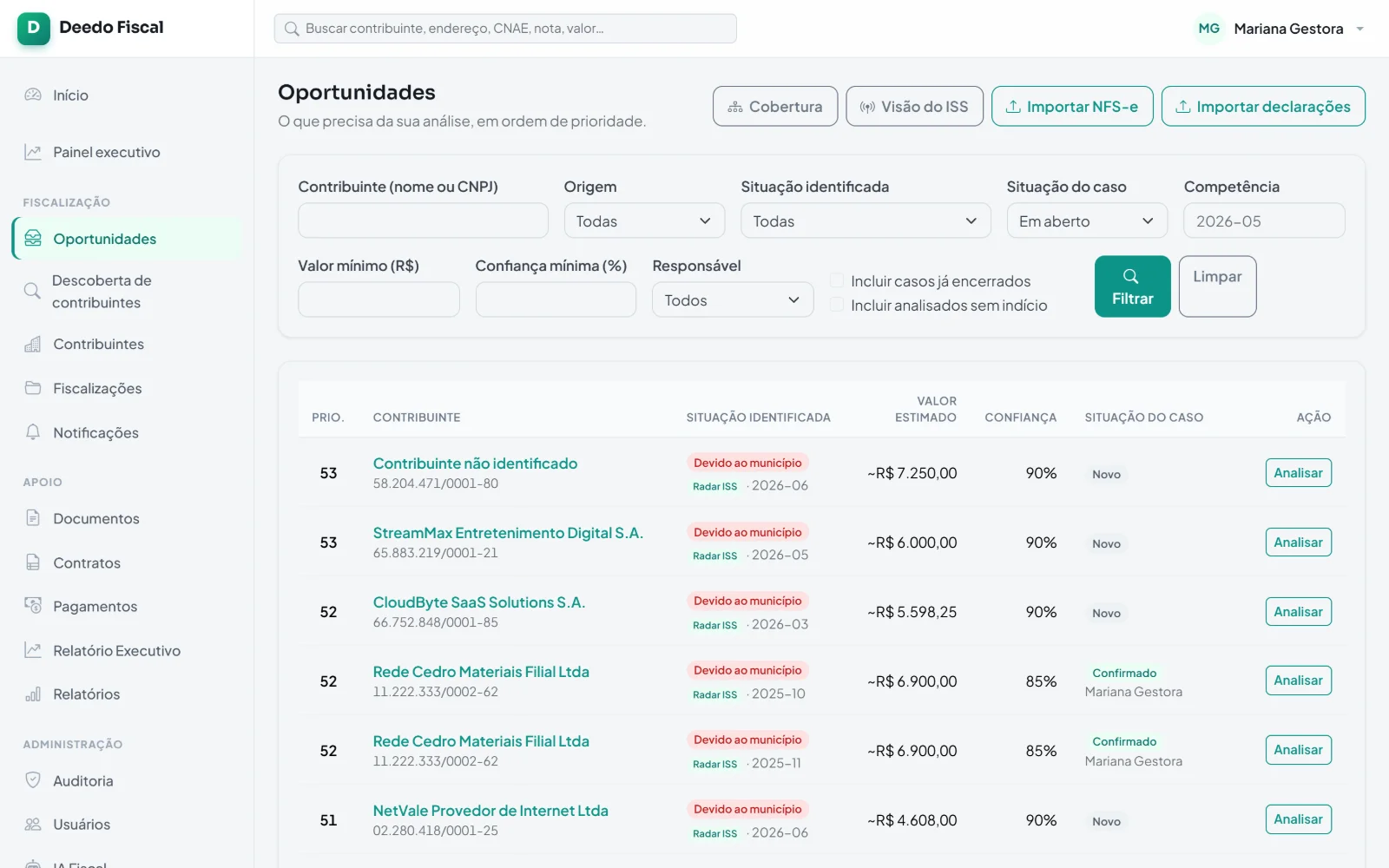This screenshot has height=868, width=1389.
Task: Open CloudByte SaaS Solutions S.A. link
Action: pyautogui.click(x=479, y=602)
